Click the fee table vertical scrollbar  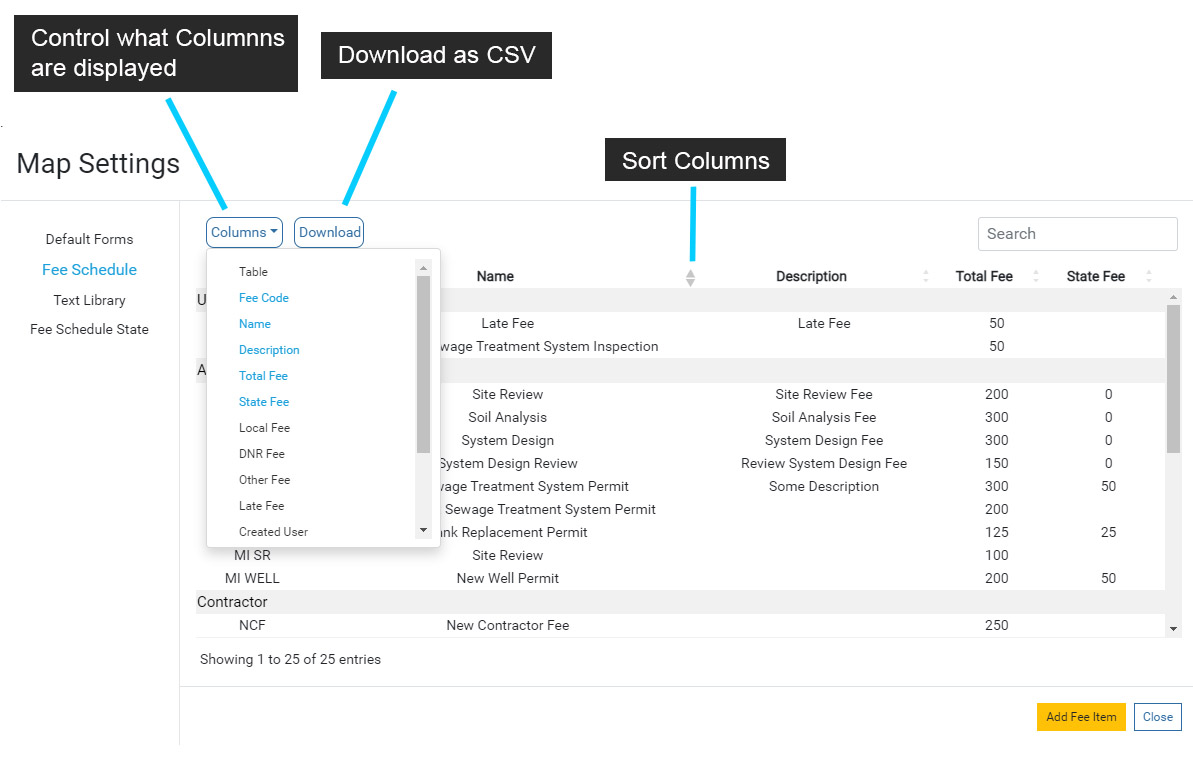tap(1173, 380)
